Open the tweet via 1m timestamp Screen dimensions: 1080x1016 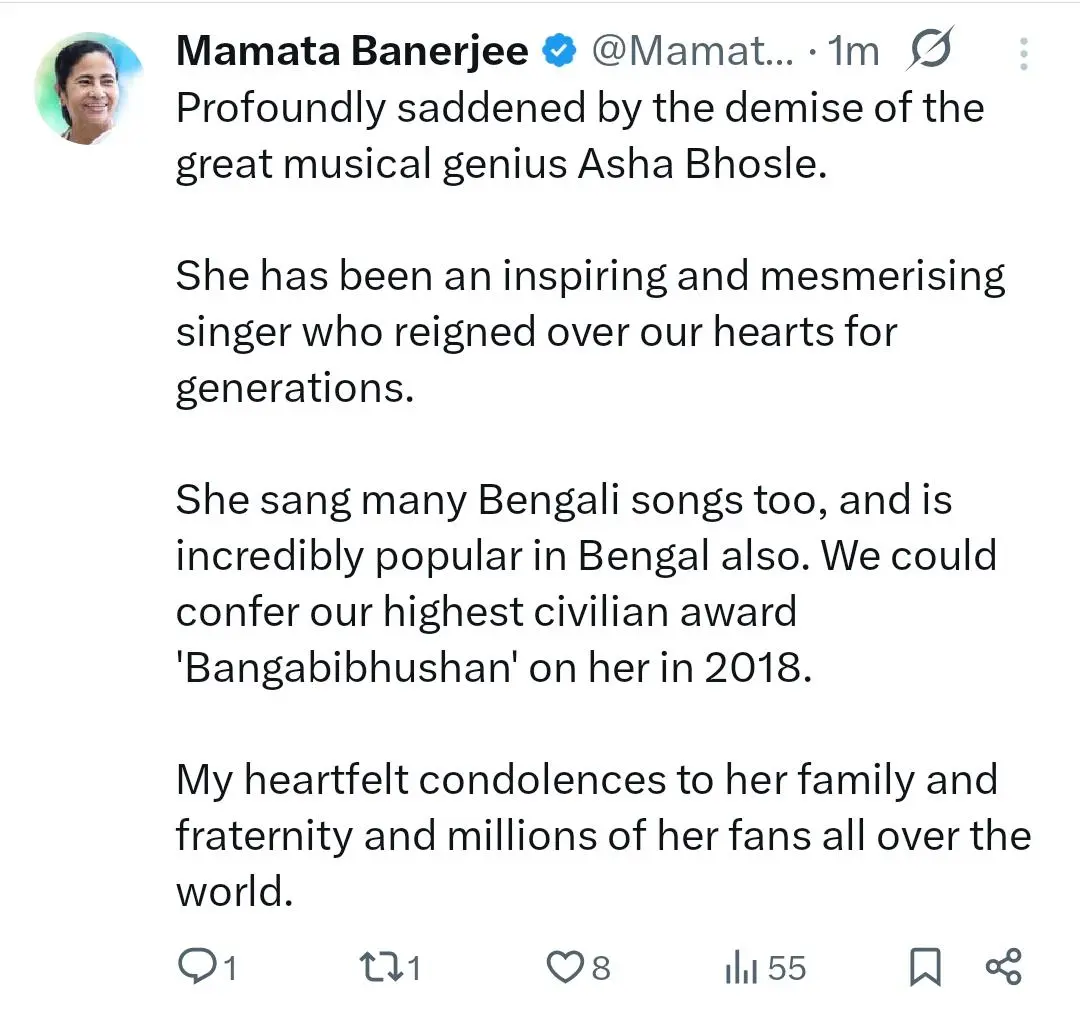coord(856,51)
